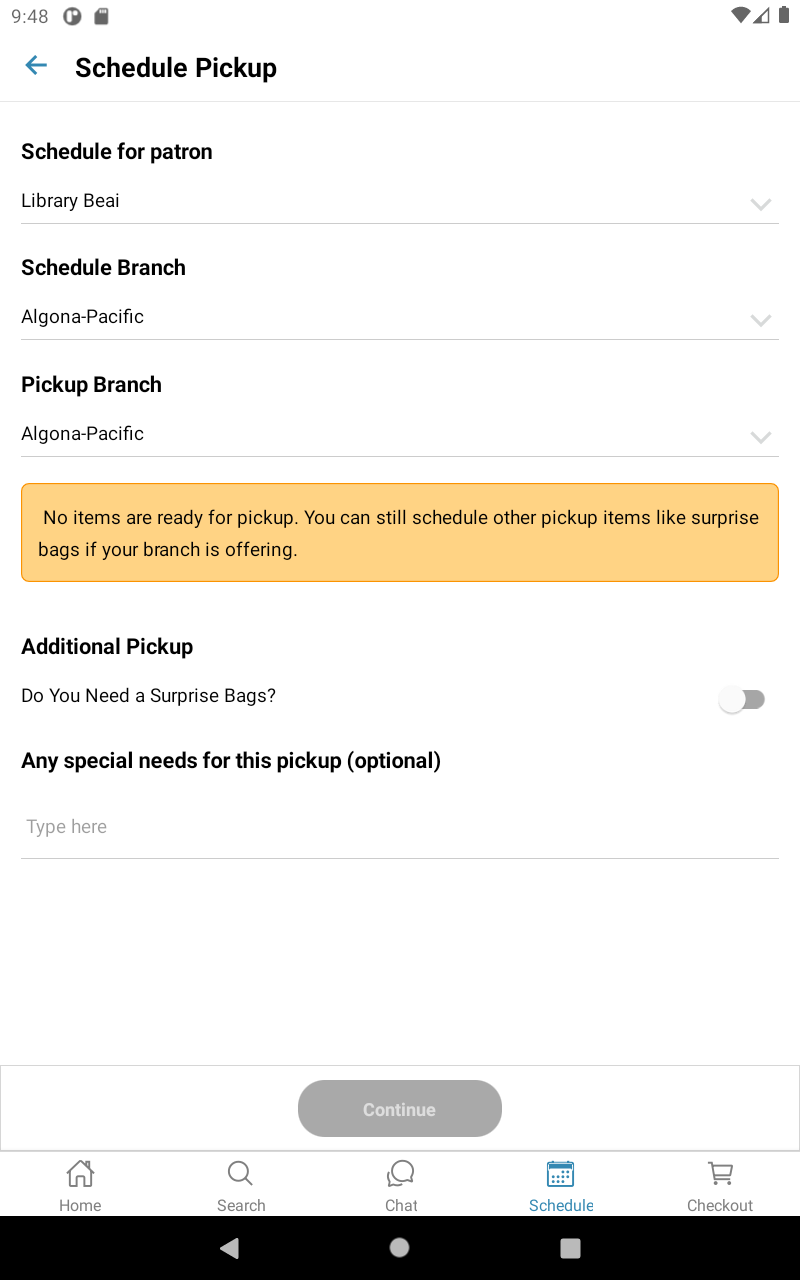Open the Chat bubble icon
This screenshot has width=800, height=1280.
pos(401,1173)
